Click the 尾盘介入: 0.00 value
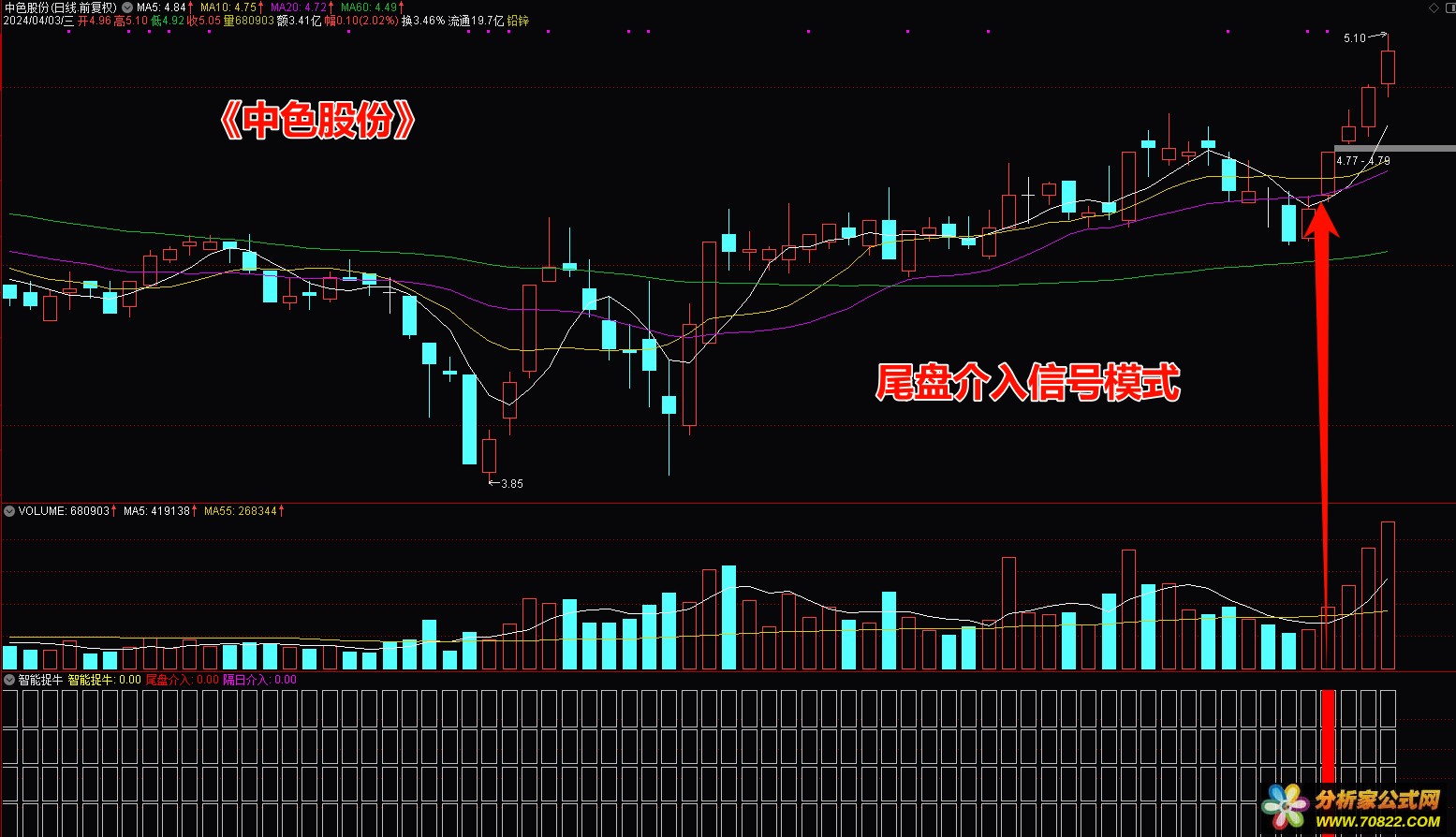Screen dimensions: 1456x837 coord(182,680)
